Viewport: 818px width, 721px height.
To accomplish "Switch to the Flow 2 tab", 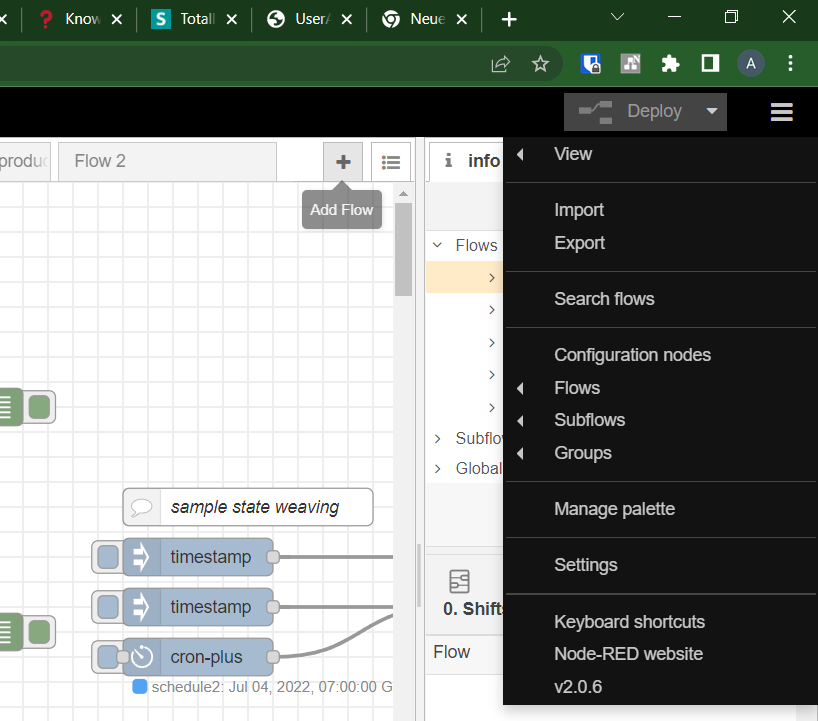I will pos(166,162).
